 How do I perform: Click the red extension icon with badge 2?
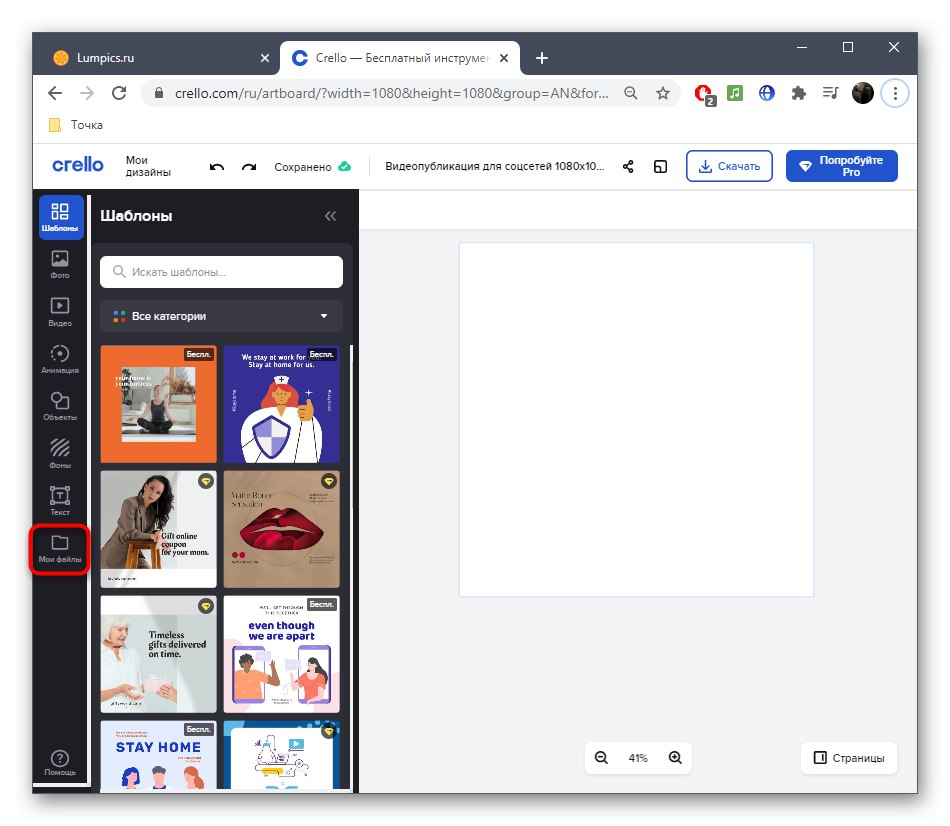coord(703,94)
